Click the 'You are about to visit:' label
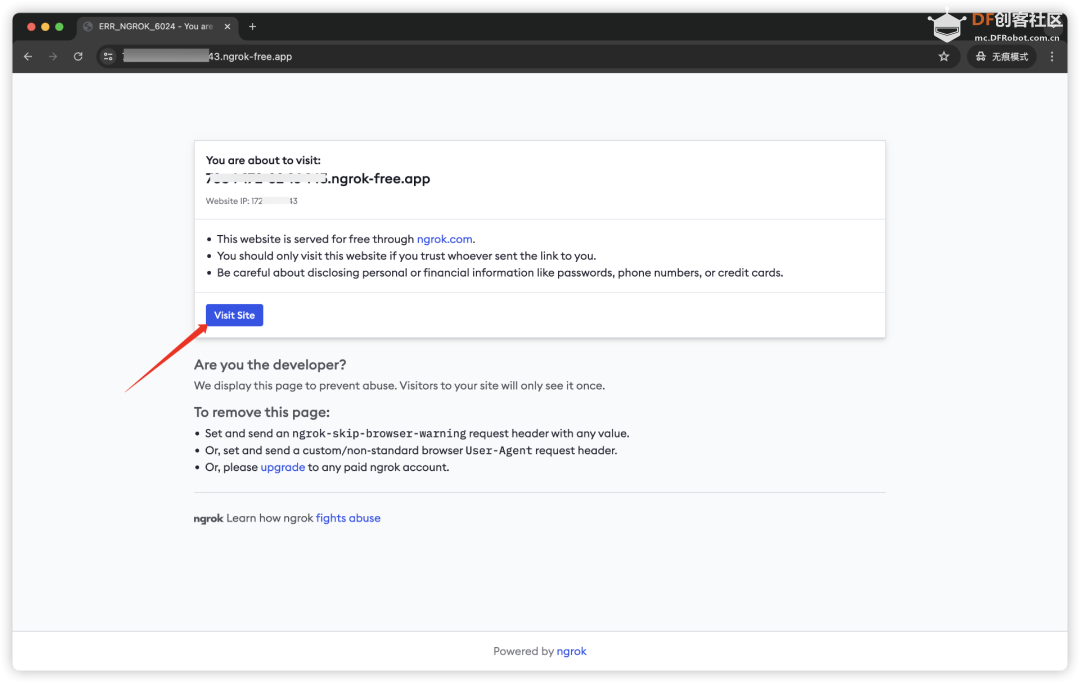 (263, 160)
